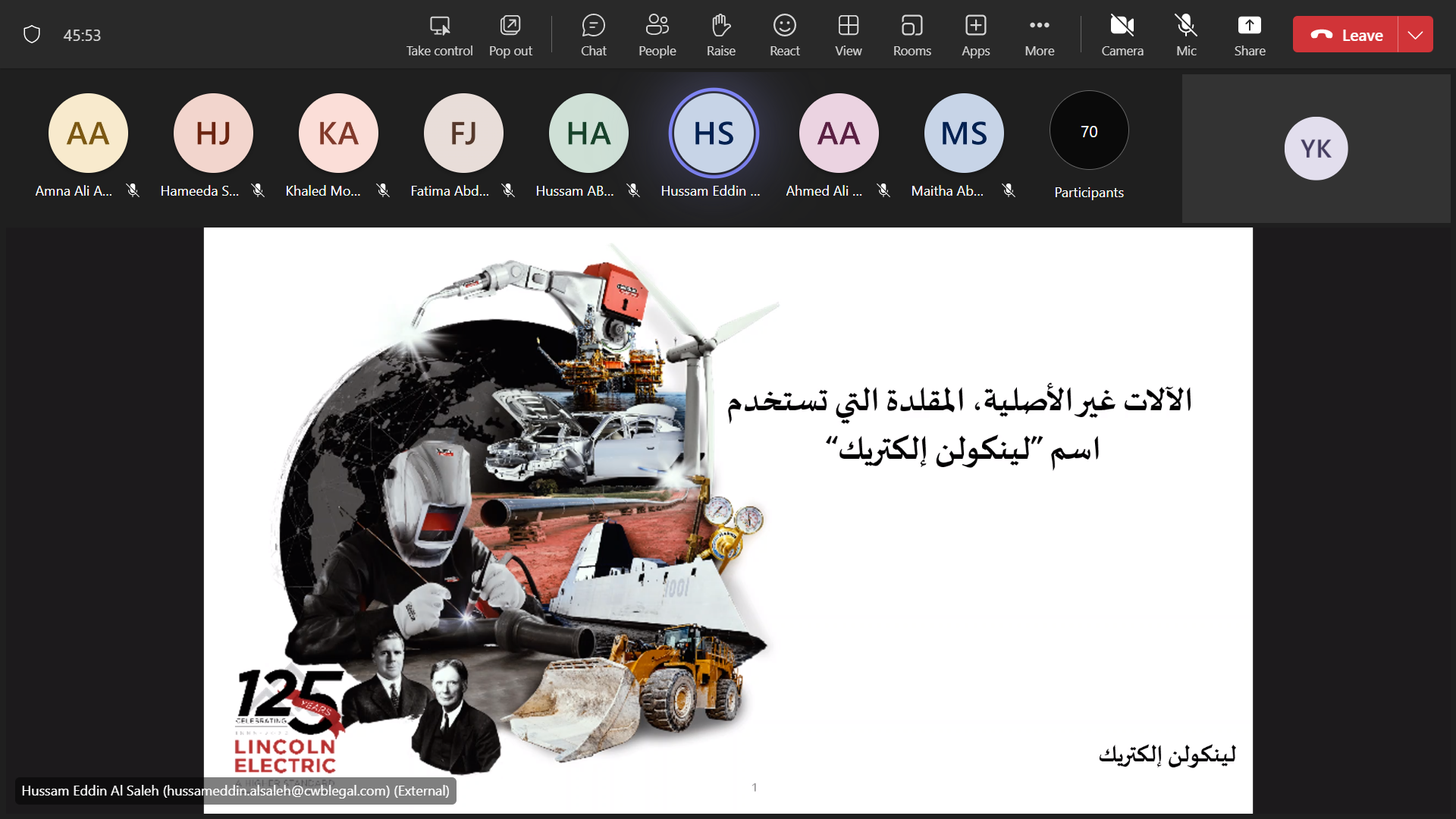Click the YK self-view tile
Viewport: 1456px width, 819px height.
click(x=1316, y=149)
